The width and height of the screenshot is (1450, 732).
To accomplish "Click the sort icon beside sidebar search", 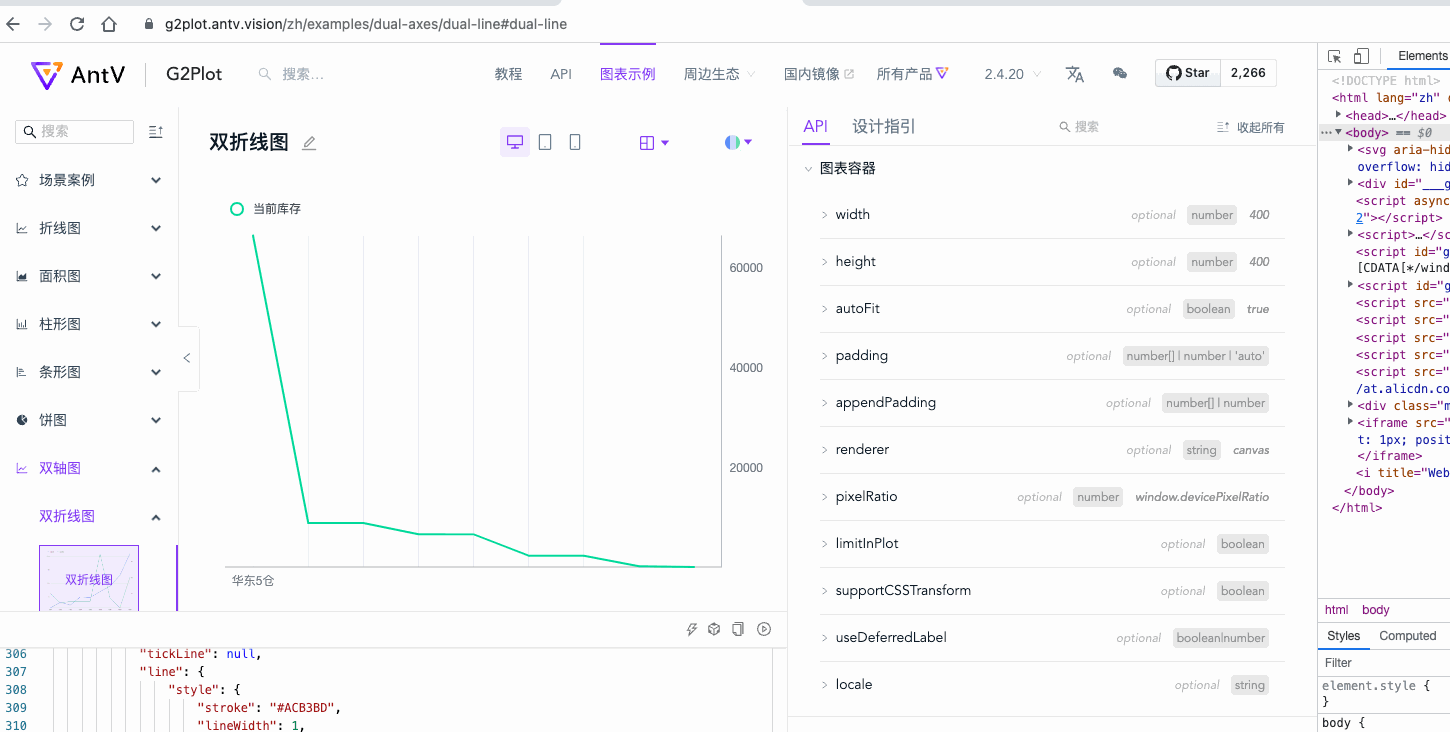I will point(155,132).
